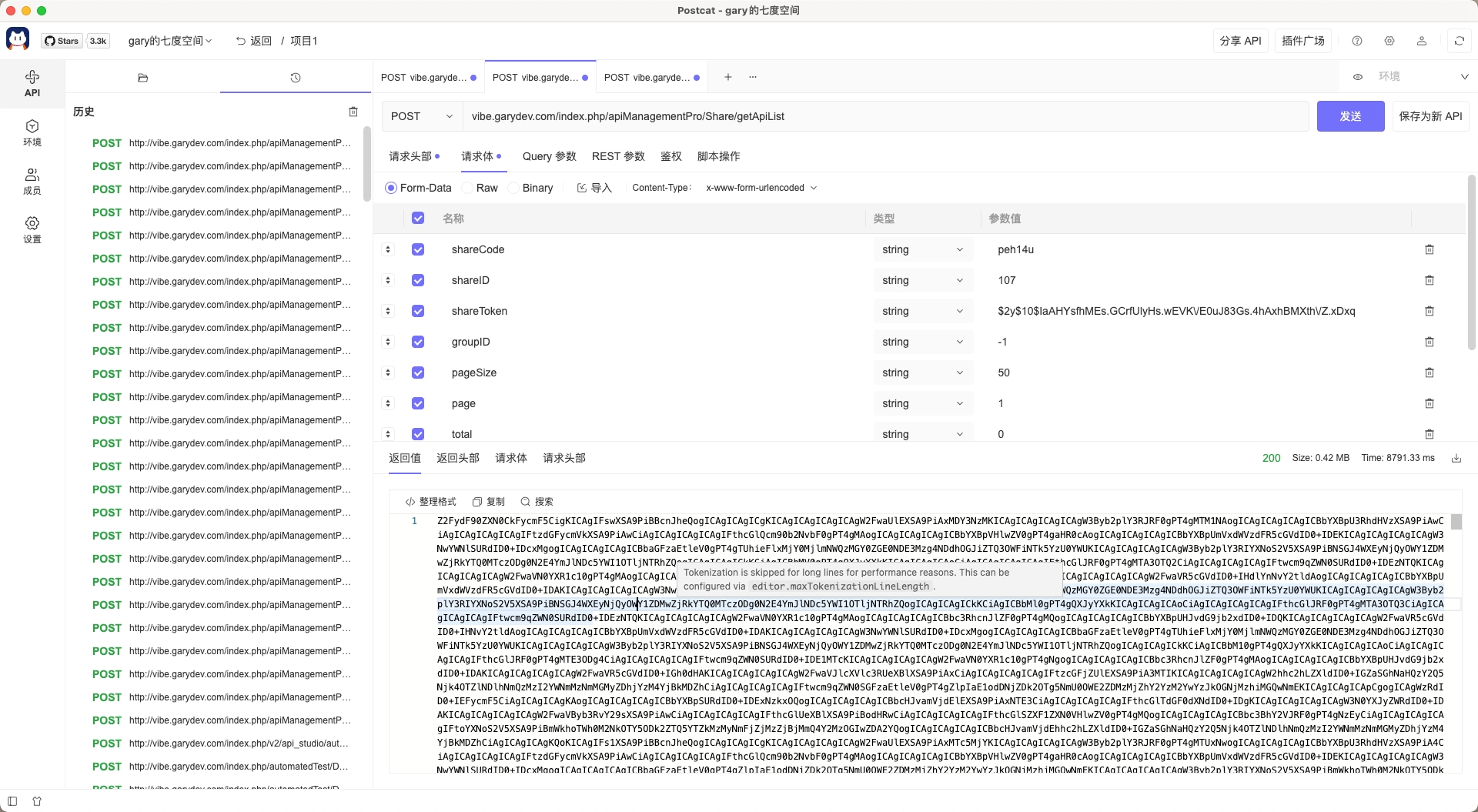Open the gary的七度空间 workspace dropdown
Viewport: 1478px width, 812px height.
tap(169, 41)
